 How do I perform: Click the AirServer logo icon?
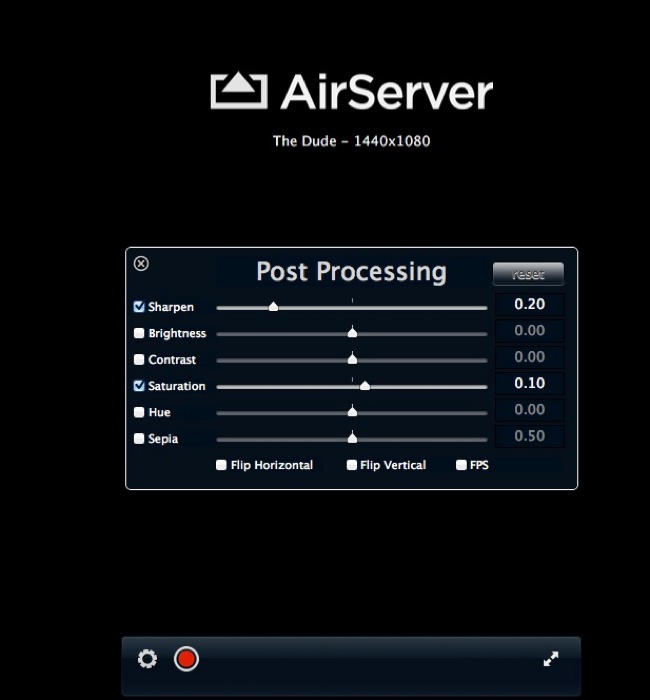(239, 91)
